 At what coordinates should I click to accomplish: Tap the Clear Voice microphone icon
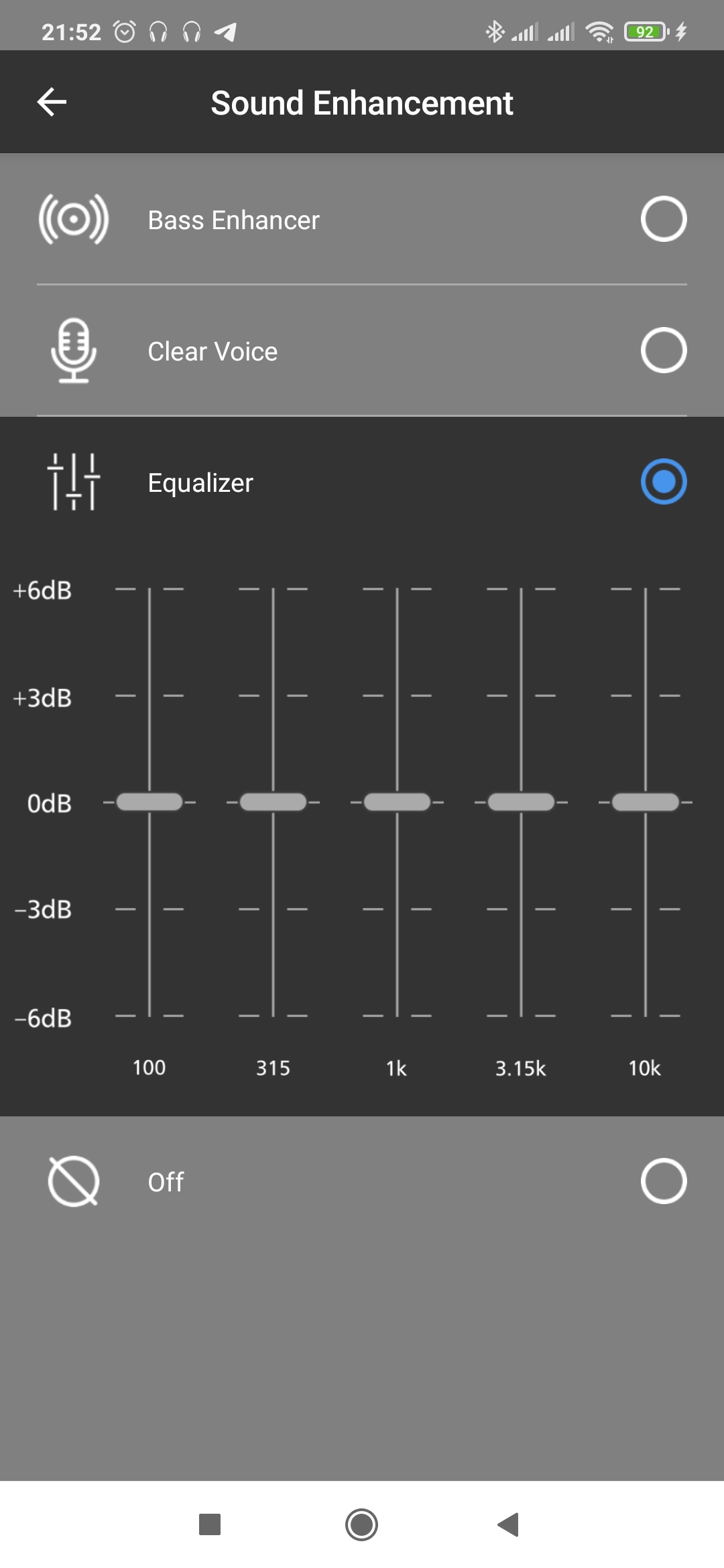pyautogui.click(x=74, y=350)
